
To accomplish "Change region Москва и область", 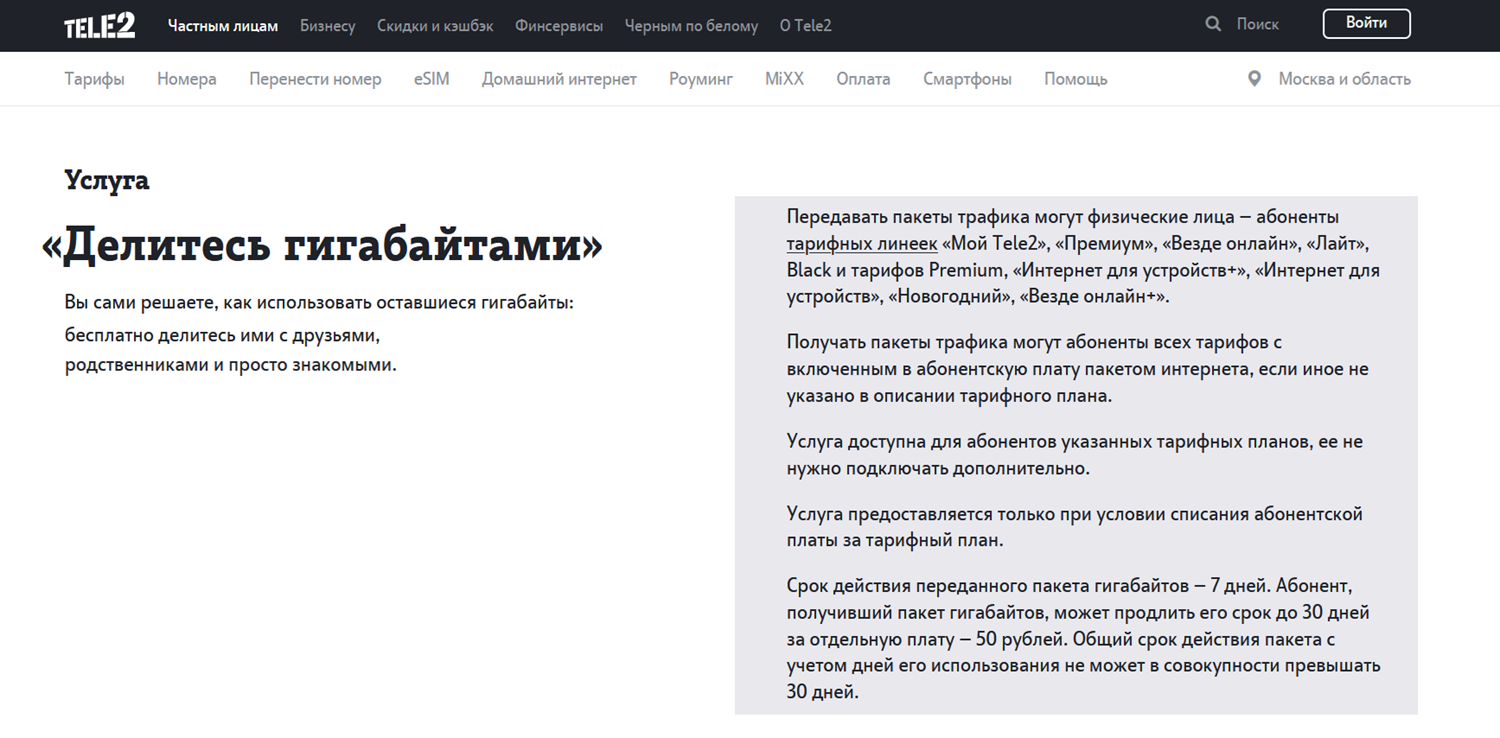I will (x=1344, y=79).
